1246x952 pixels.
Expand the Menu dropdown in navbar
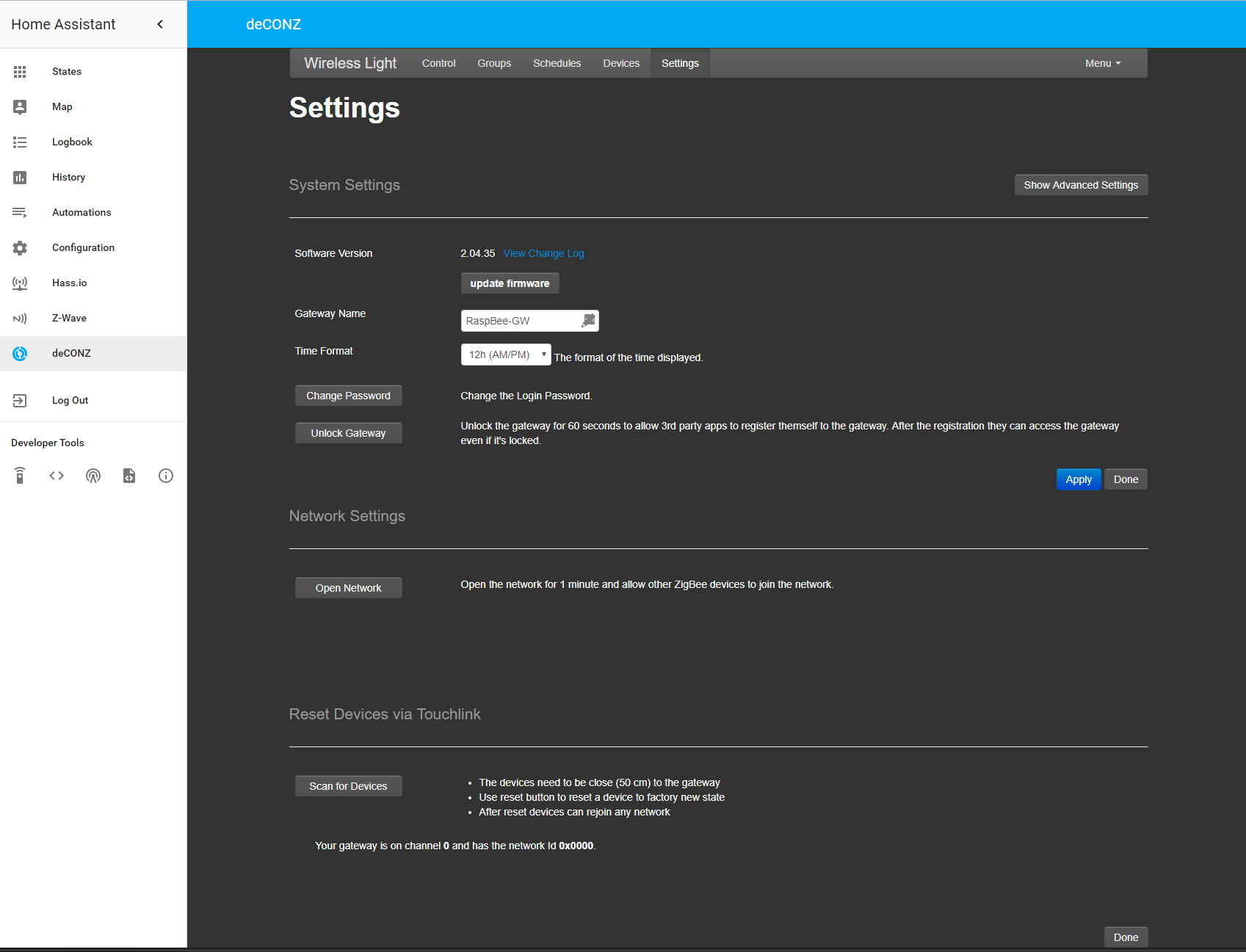[x=1103, y=63]
